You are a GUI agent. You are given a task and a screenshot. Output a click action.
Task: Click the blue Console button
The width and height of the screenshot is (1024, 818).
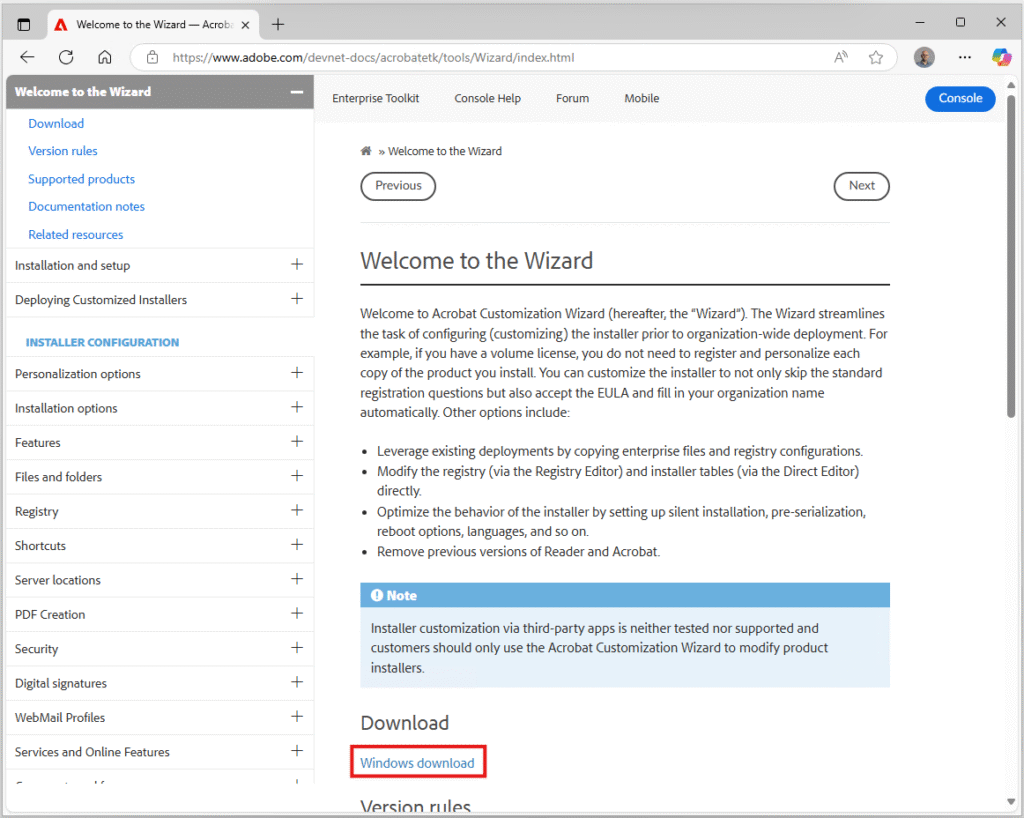tap(960, 98)
